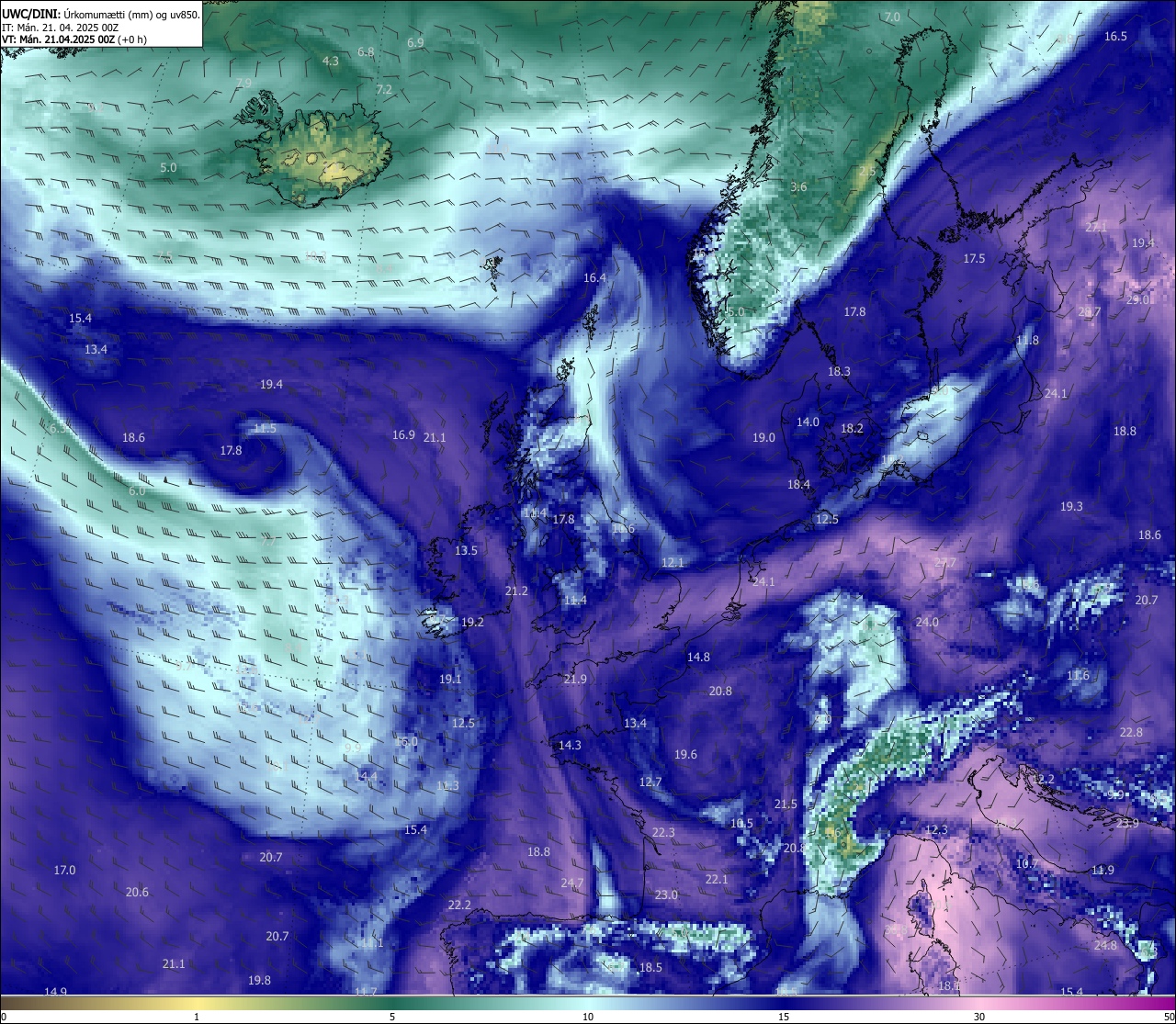Click the map value 18.5 over Spain

pyautogui.click(x=650, y=967)
